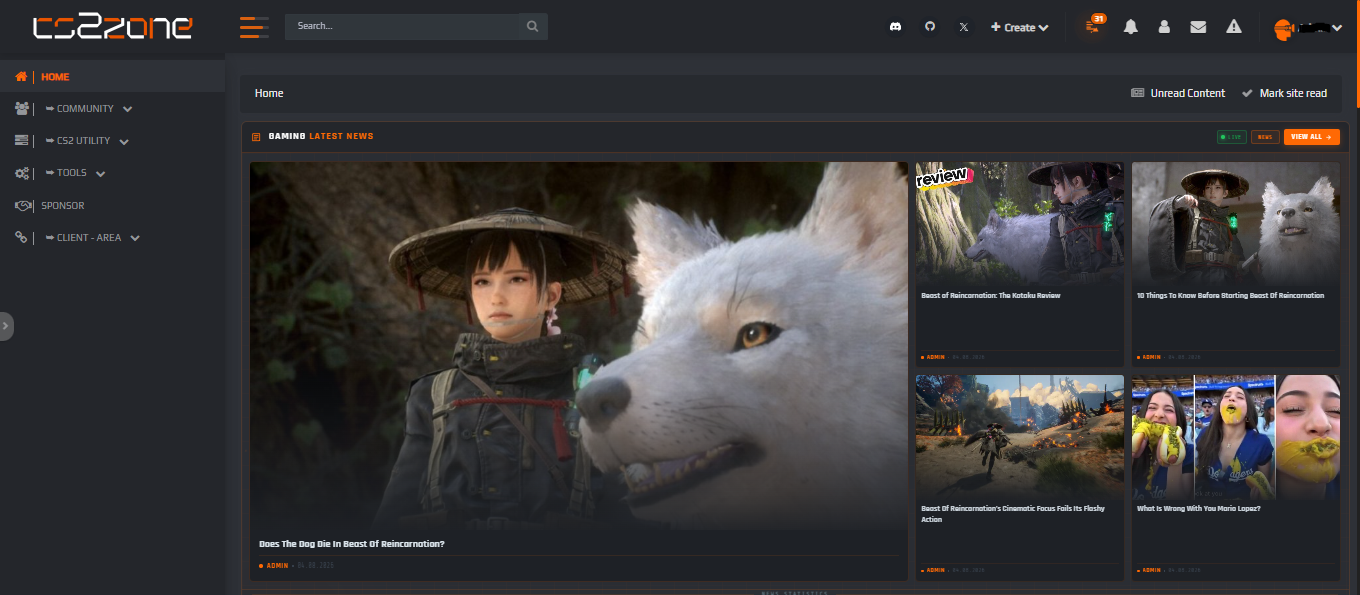Click Mark site read

(x=1293, y=93)
